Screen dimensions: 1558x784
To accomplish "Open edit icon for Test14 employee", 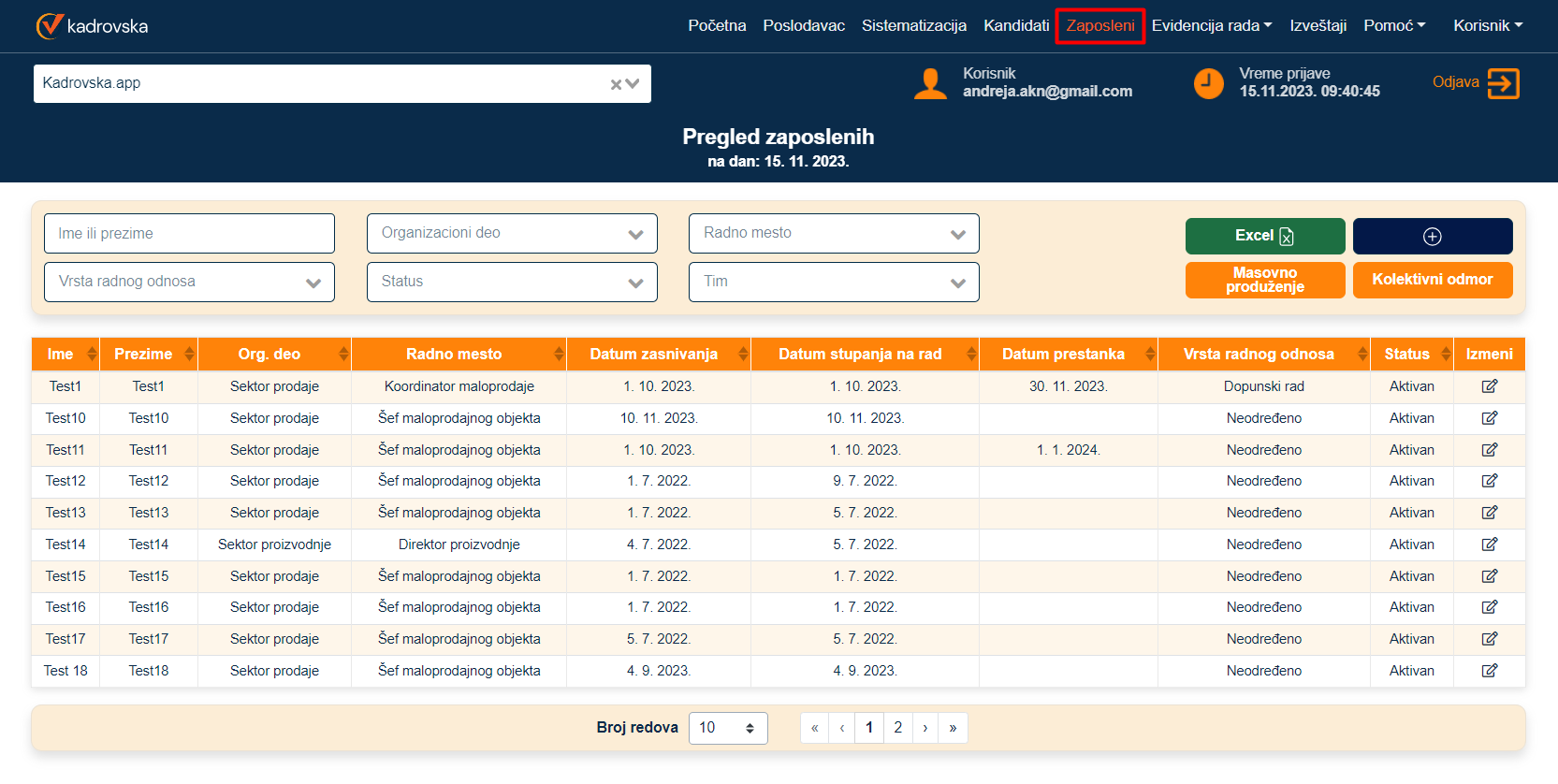I will [x=1489, y=544].
